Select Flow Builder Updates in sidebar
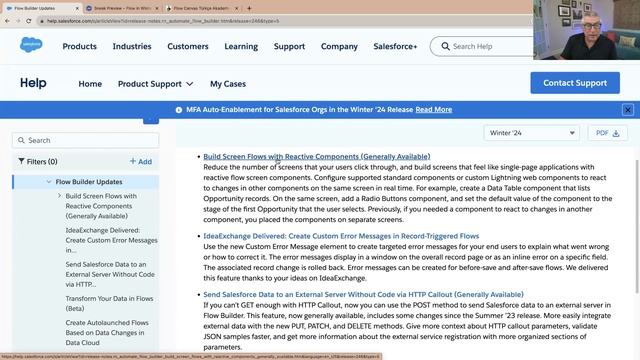Viewport: 640px width, 360px height. tap(89, 182)
